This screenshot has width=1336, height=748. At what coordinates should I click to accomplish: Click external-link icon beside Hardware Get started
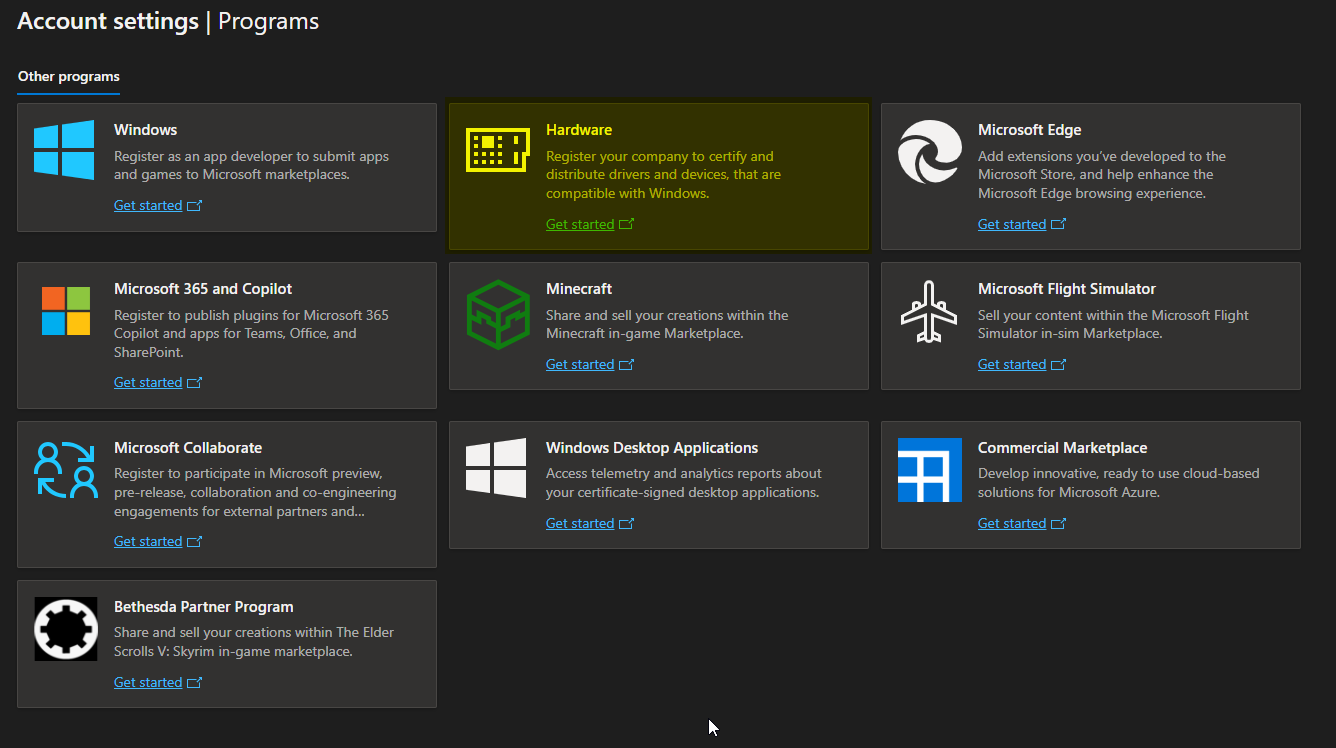627,225
